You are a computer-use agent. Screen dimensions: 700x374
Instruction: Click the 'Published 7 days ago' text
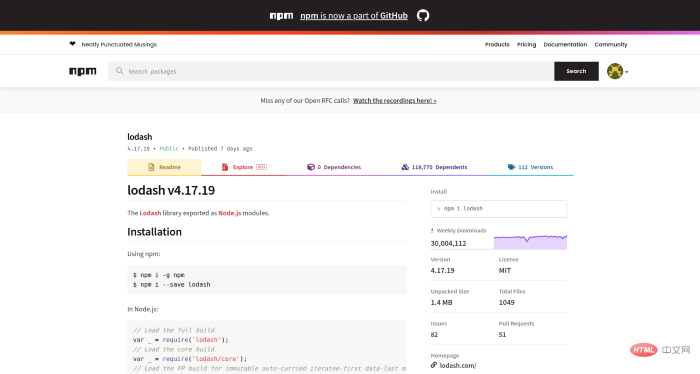(x=220, y=149)
